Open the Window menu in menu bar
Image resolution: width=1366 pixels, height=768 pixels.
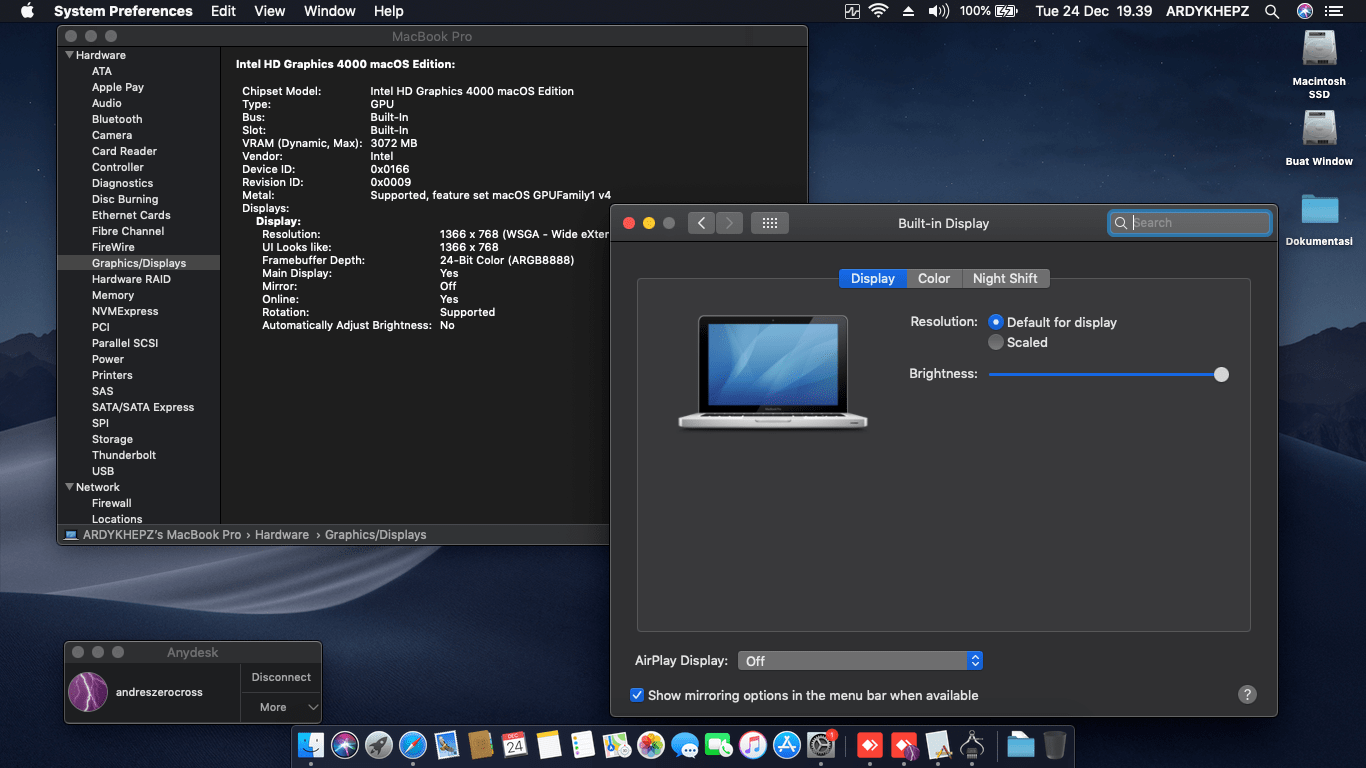point(329,11)
